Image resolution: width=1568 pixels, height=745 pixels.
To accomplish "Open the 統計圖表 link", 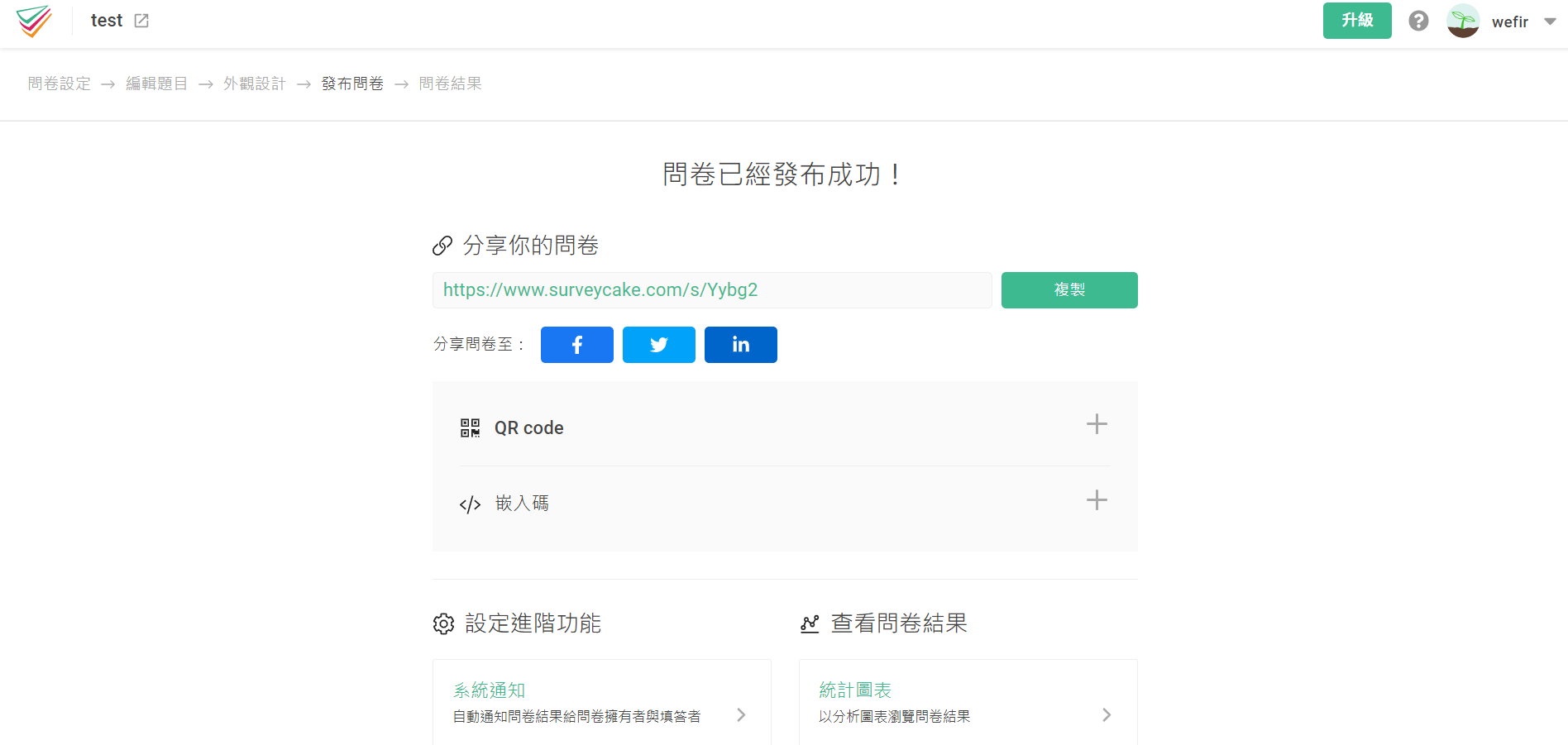I will click(855, 690).
